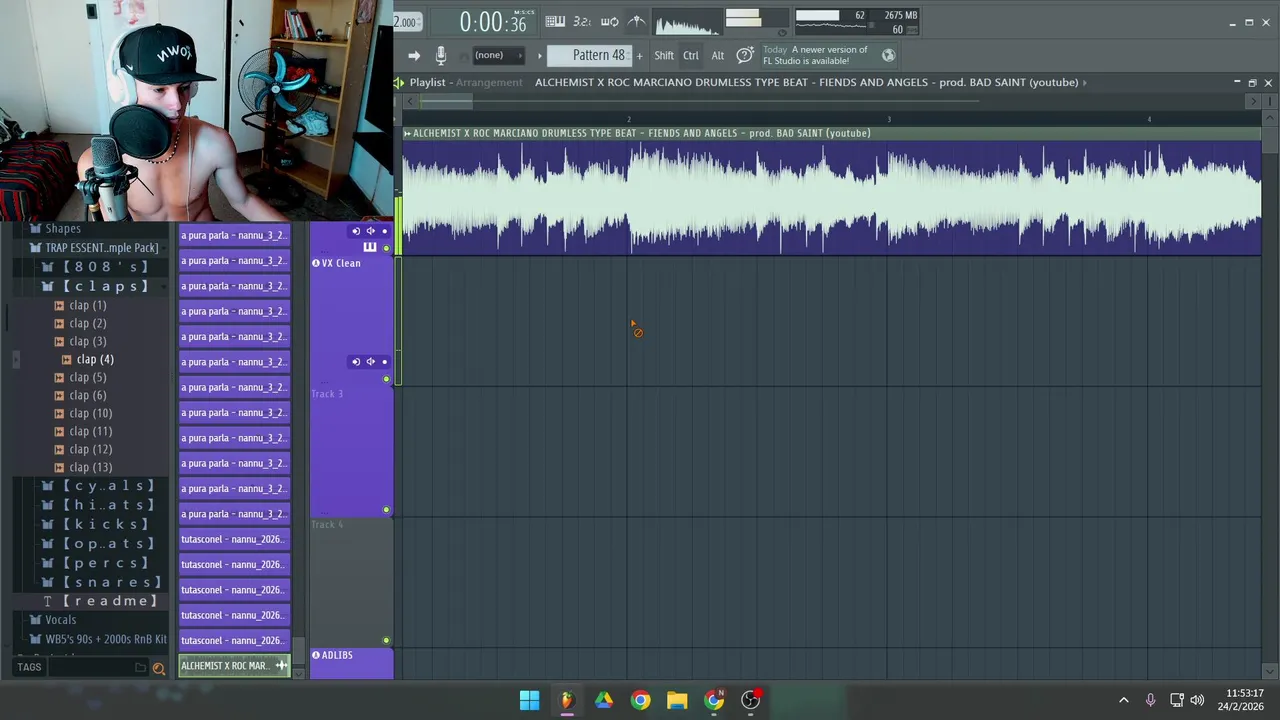The height and width of the screenshot is (720, 1280).
Task: Open the help question-mark icon beside Alt
Action: (745, 55)
